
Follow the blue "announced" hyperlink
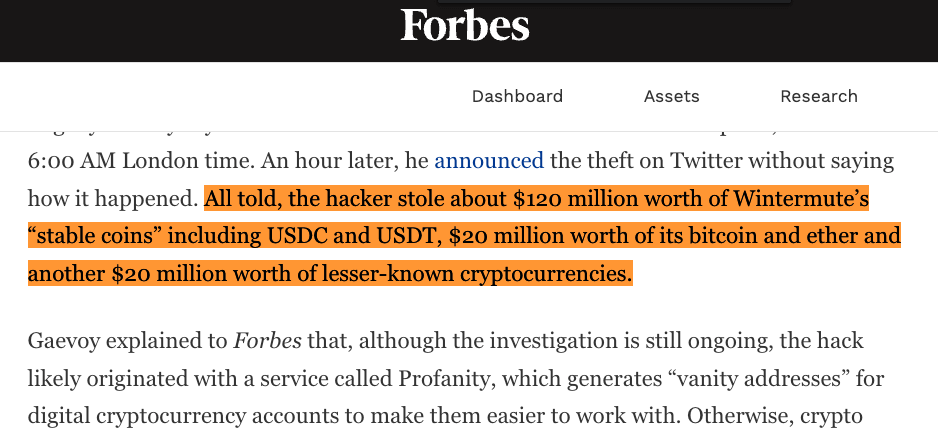tap(489, 161)
